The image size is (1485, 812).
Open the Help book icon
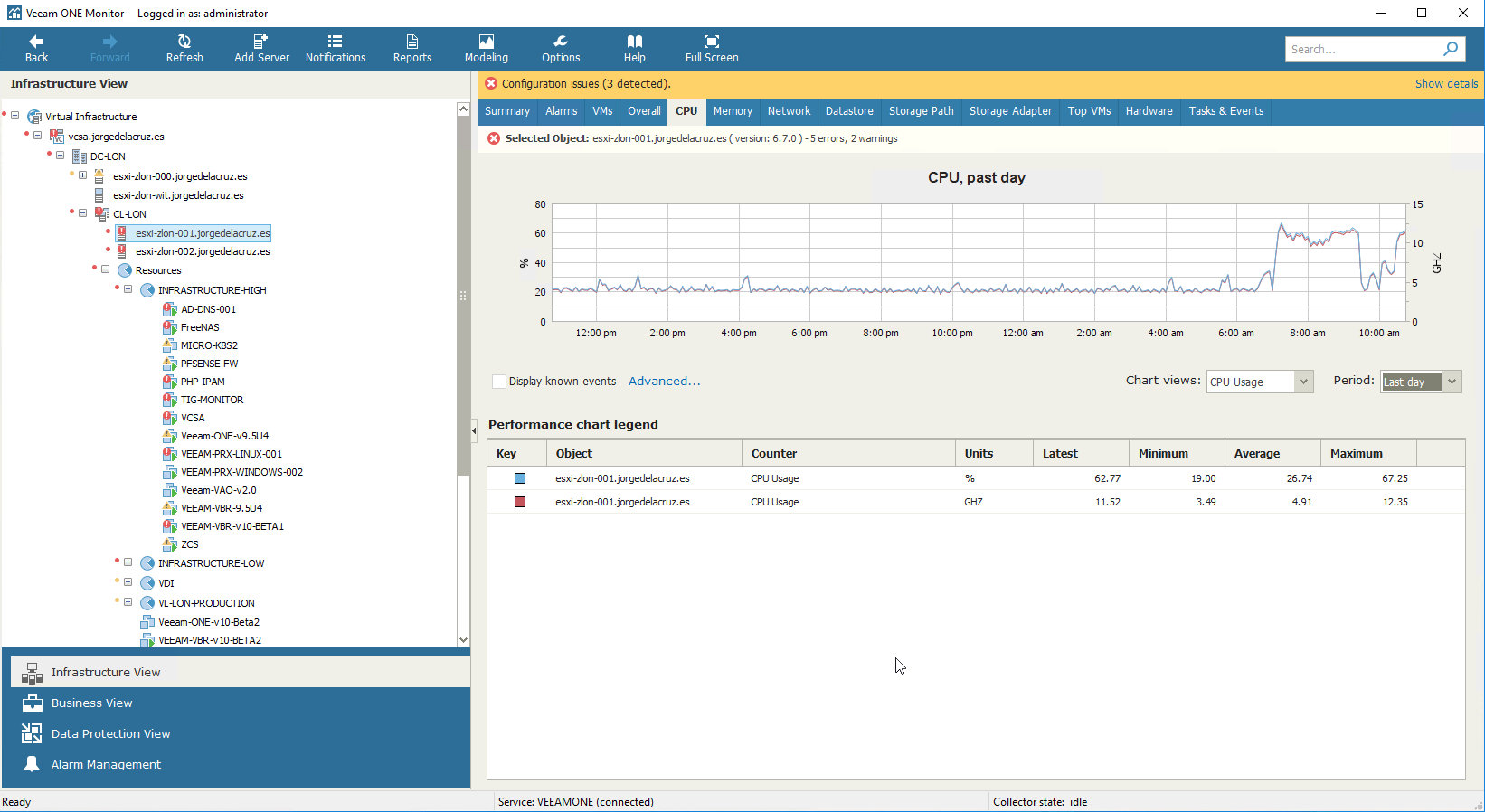635,42
